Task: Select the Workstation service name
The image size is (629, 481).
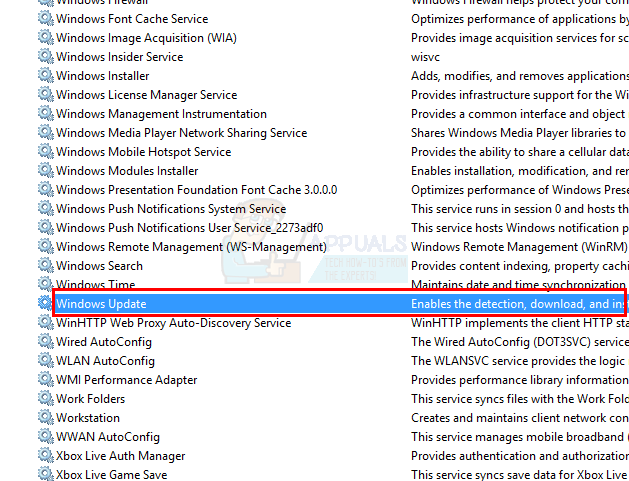Action: coord(88,418)
